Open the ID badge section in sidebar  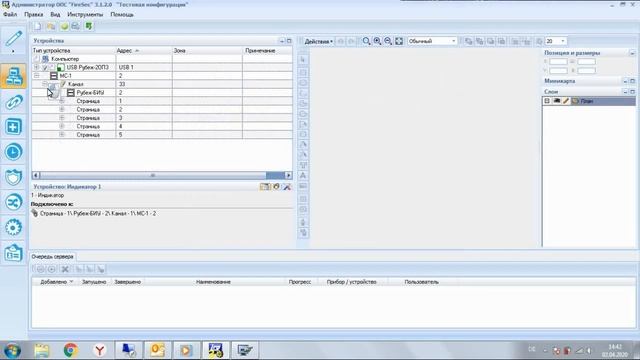[13, 253]
